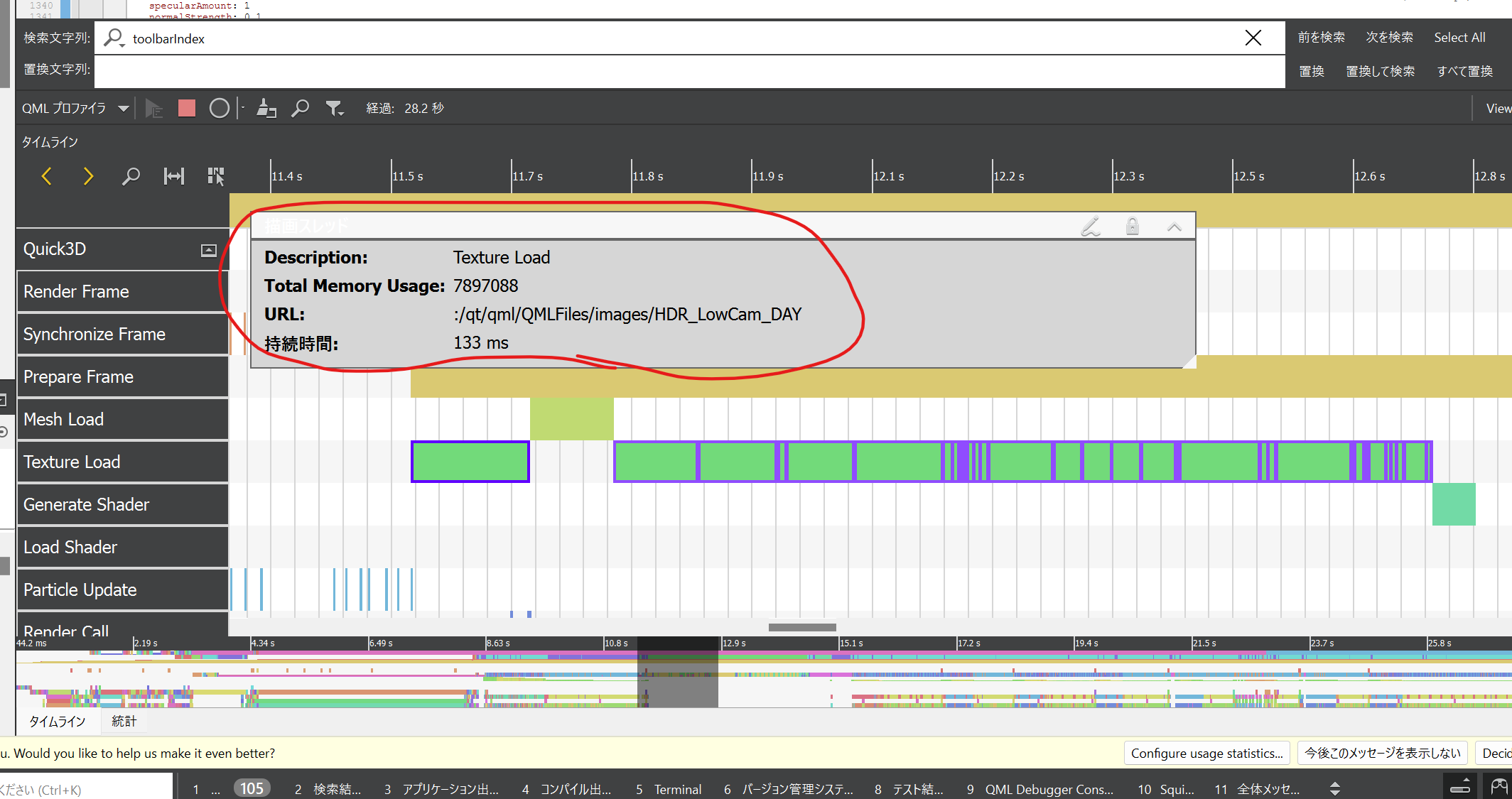Screen dimensions: 1512x799
Task: Select the Texture Load row label
Action: click(x=122, y=462)
